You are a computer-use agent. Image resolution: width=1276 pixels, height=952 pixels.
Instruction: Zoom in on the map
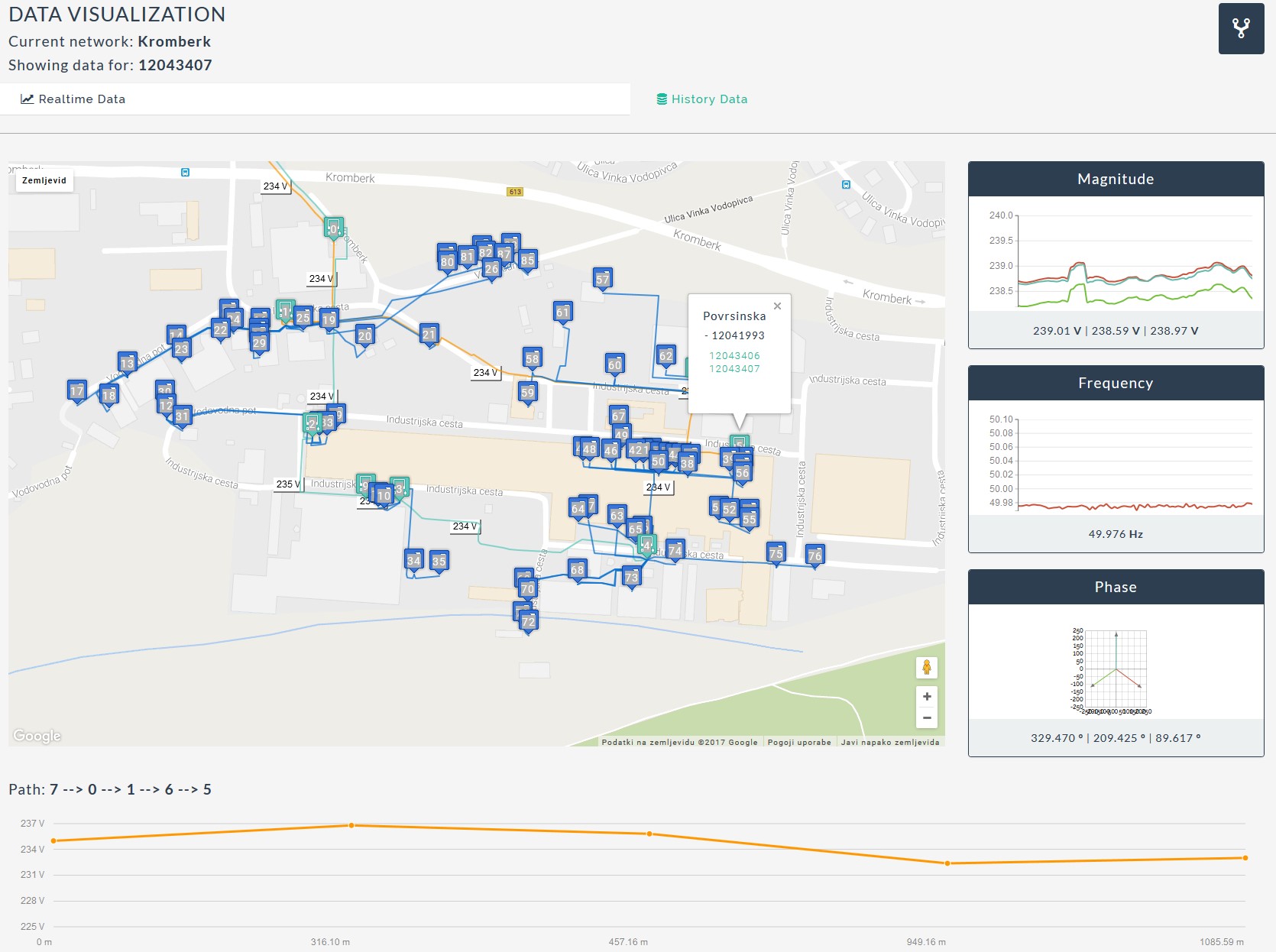pyautogui.click(x=926, y=697)
